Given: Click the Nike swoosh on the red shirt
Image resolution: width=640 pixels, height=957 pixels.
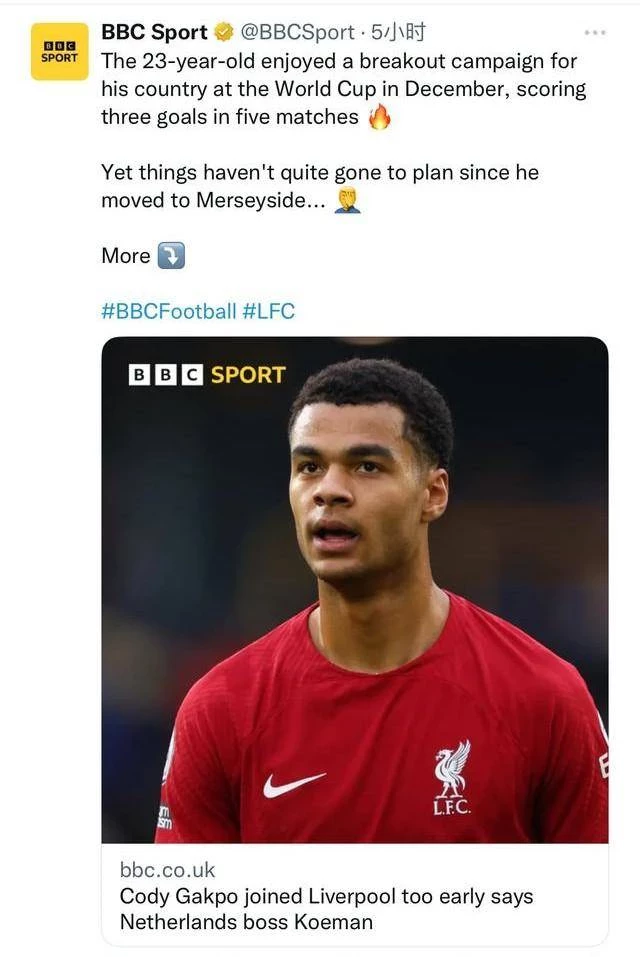Looking at the screenshot, I should pyautogui.click(x=294, y=785).
